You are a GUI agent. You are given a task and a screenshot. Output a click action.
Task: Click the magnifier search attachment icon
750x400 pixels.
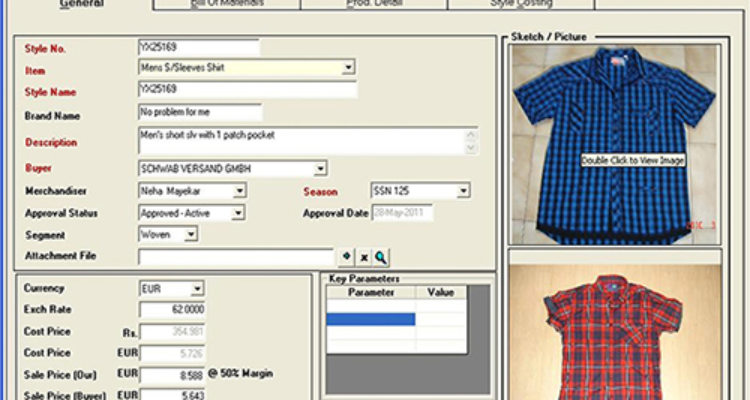click(x=381, y=257)
